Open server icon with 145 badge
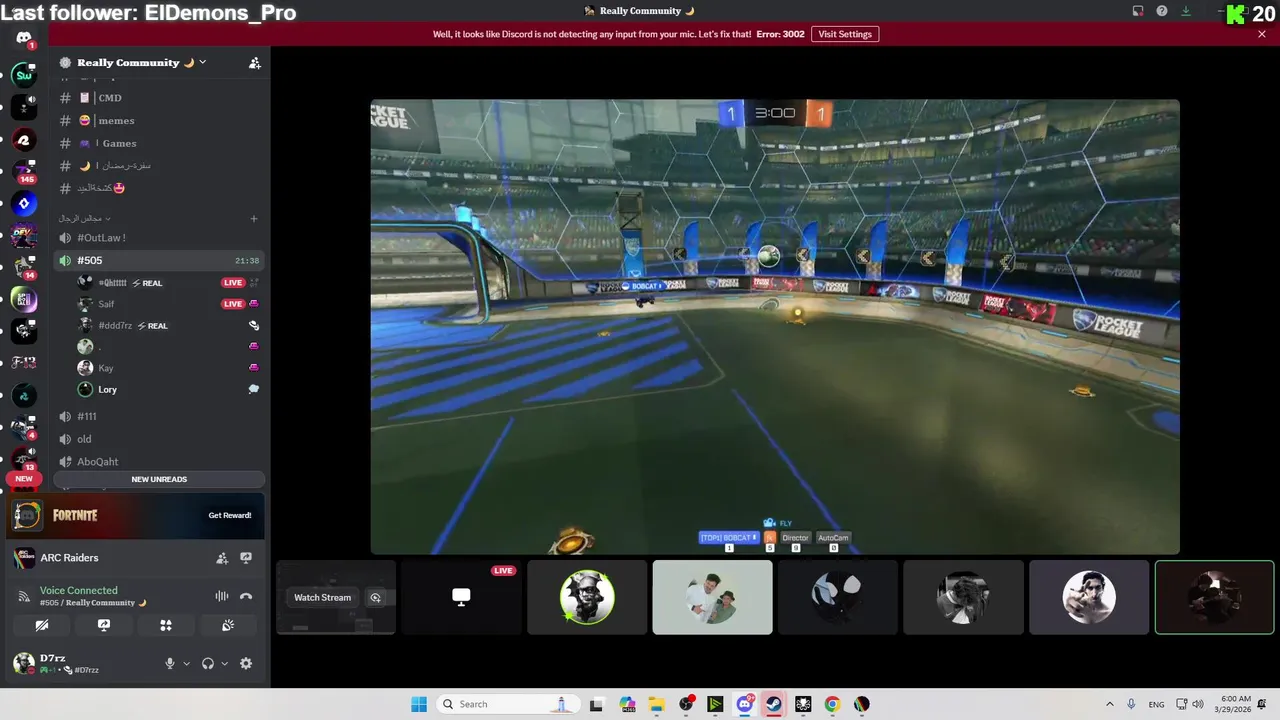 (24, 171)
